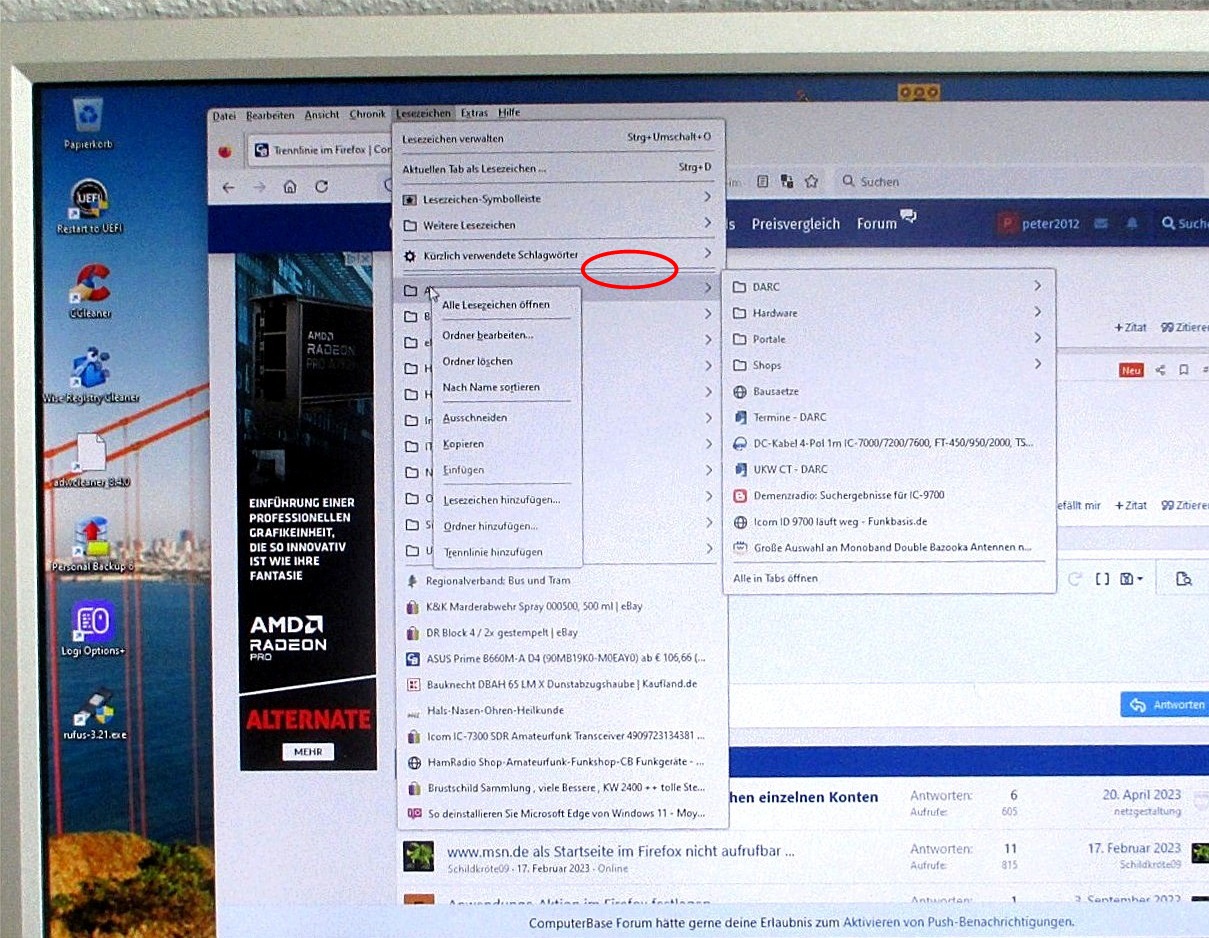Click the ad info icon on AMD banner
Screen dimensions: 1209x938
pos(352,259)
